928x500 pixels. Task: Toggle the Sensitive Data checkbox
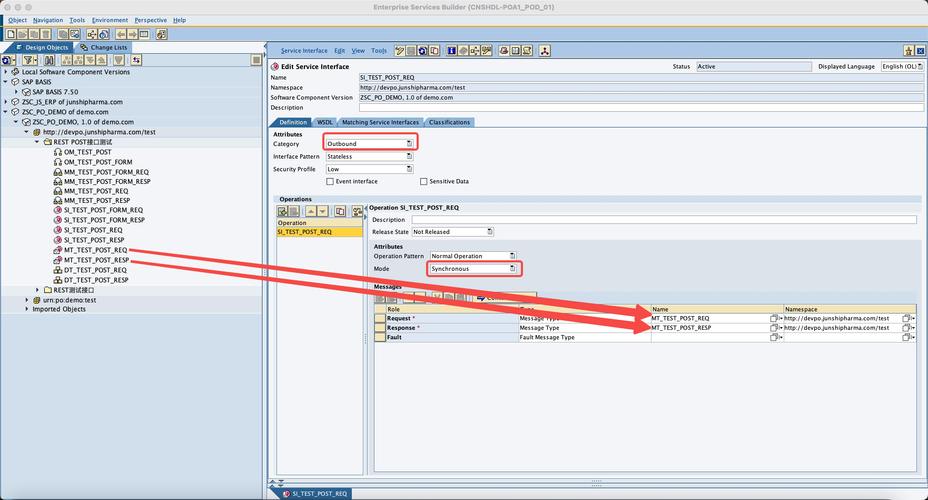[x=423, y=181]
